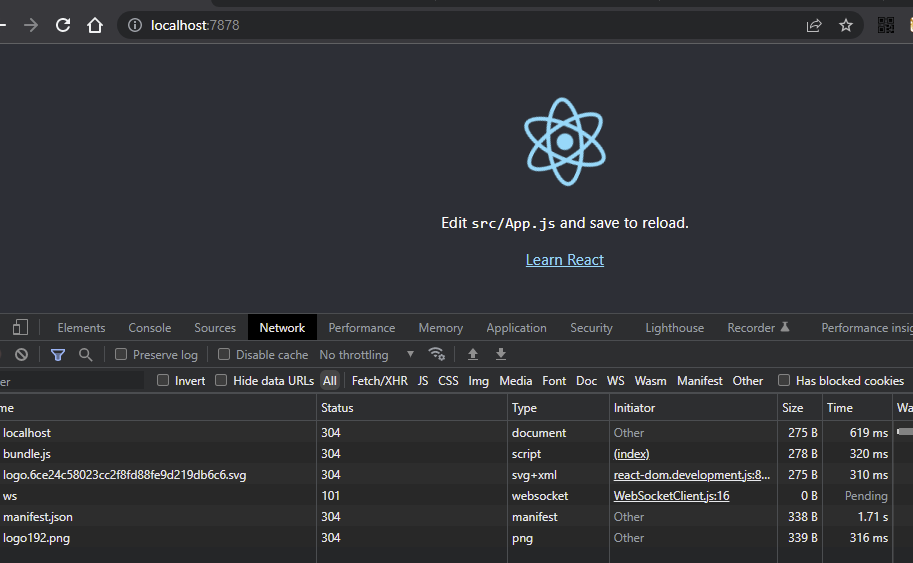Select the Network tab
This screenshot has width=913, height=563.
[282, 328]
